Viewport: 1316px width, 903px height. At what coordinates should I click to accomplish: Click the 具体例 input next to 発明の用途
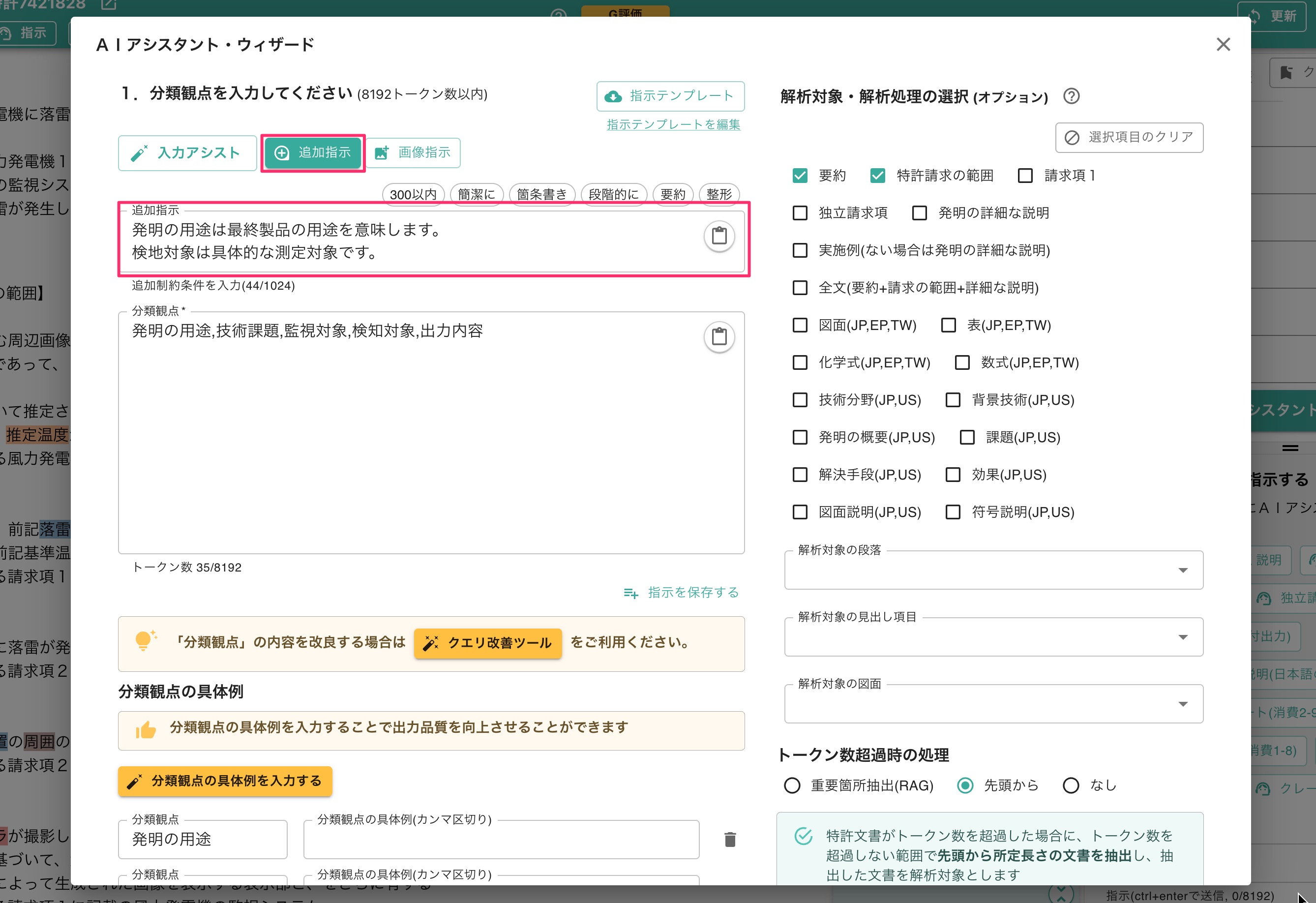[501, 840]
